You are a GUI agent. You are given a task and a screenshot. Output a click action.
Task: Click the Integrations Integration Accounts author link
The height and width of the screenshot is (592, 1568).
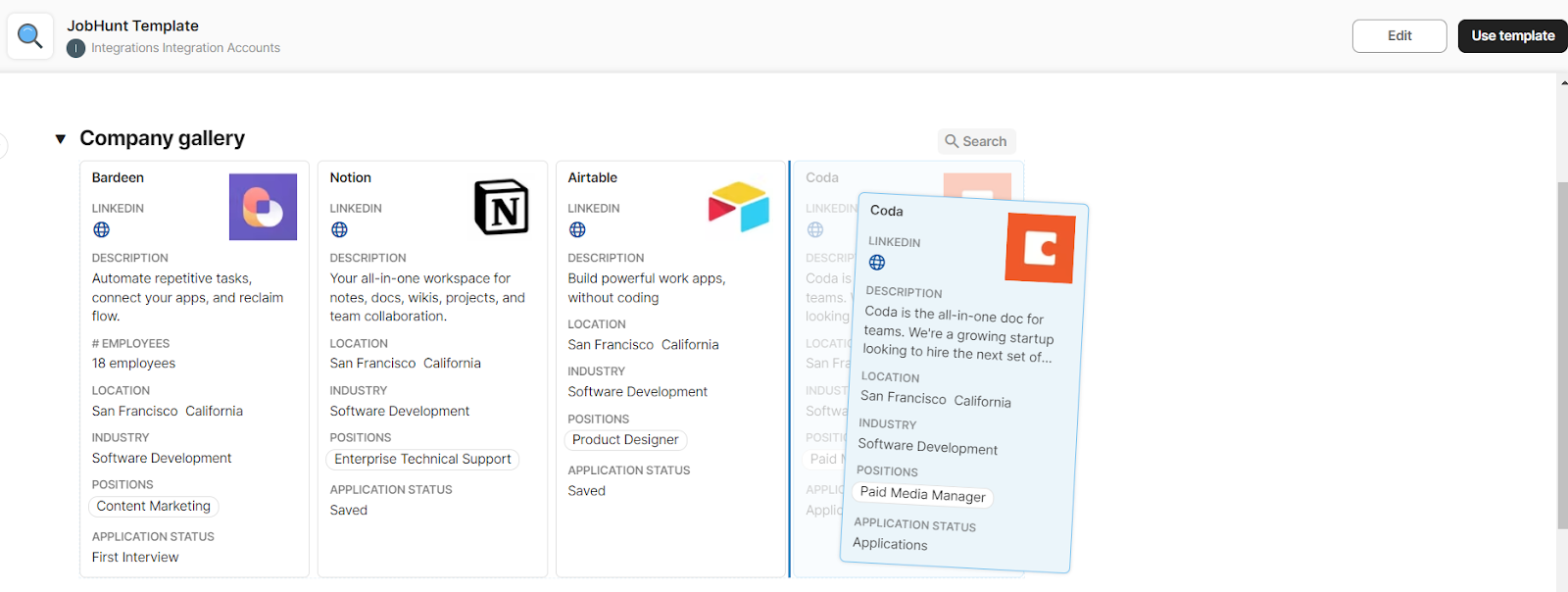(185, 48)
